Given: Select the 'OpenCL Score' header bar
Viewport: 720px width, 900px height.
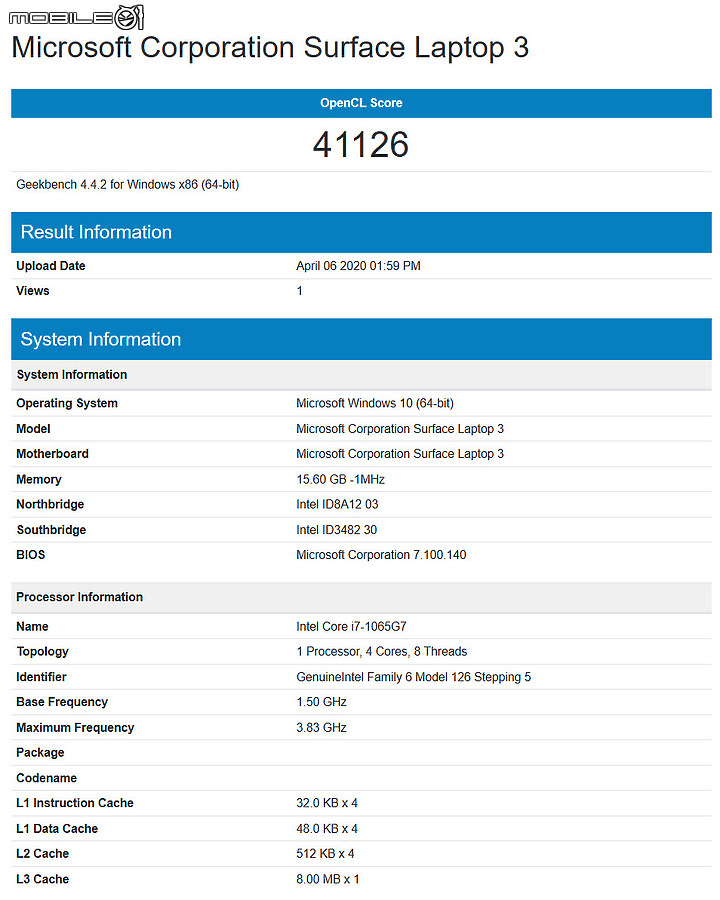Looking at the screenshot, I should coord(361,103).
